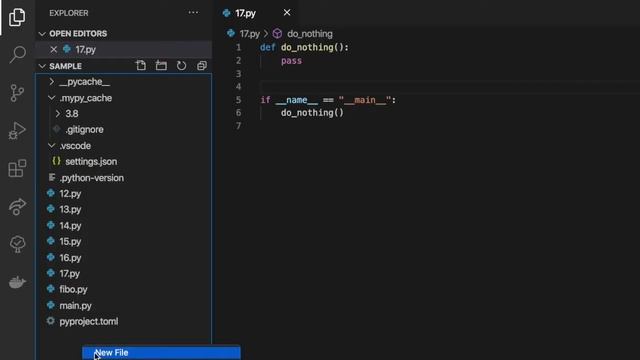
Task: Open the Extensions view
Action: [x=17, y=168]
